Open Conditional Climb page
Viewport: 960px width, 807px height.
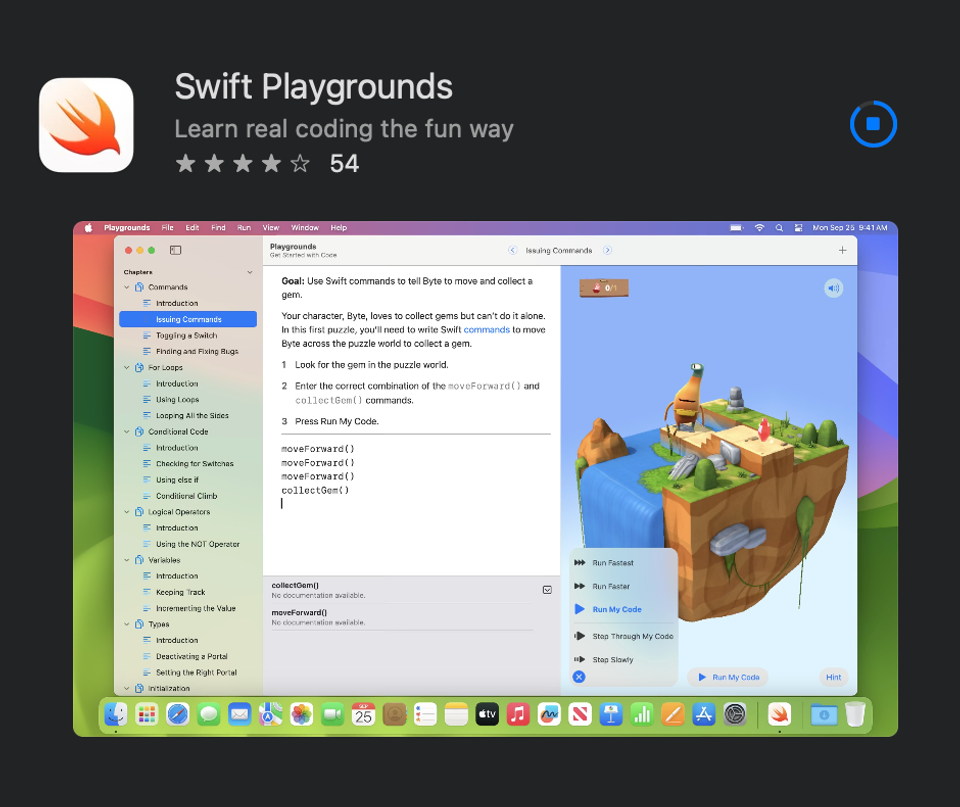188,496
